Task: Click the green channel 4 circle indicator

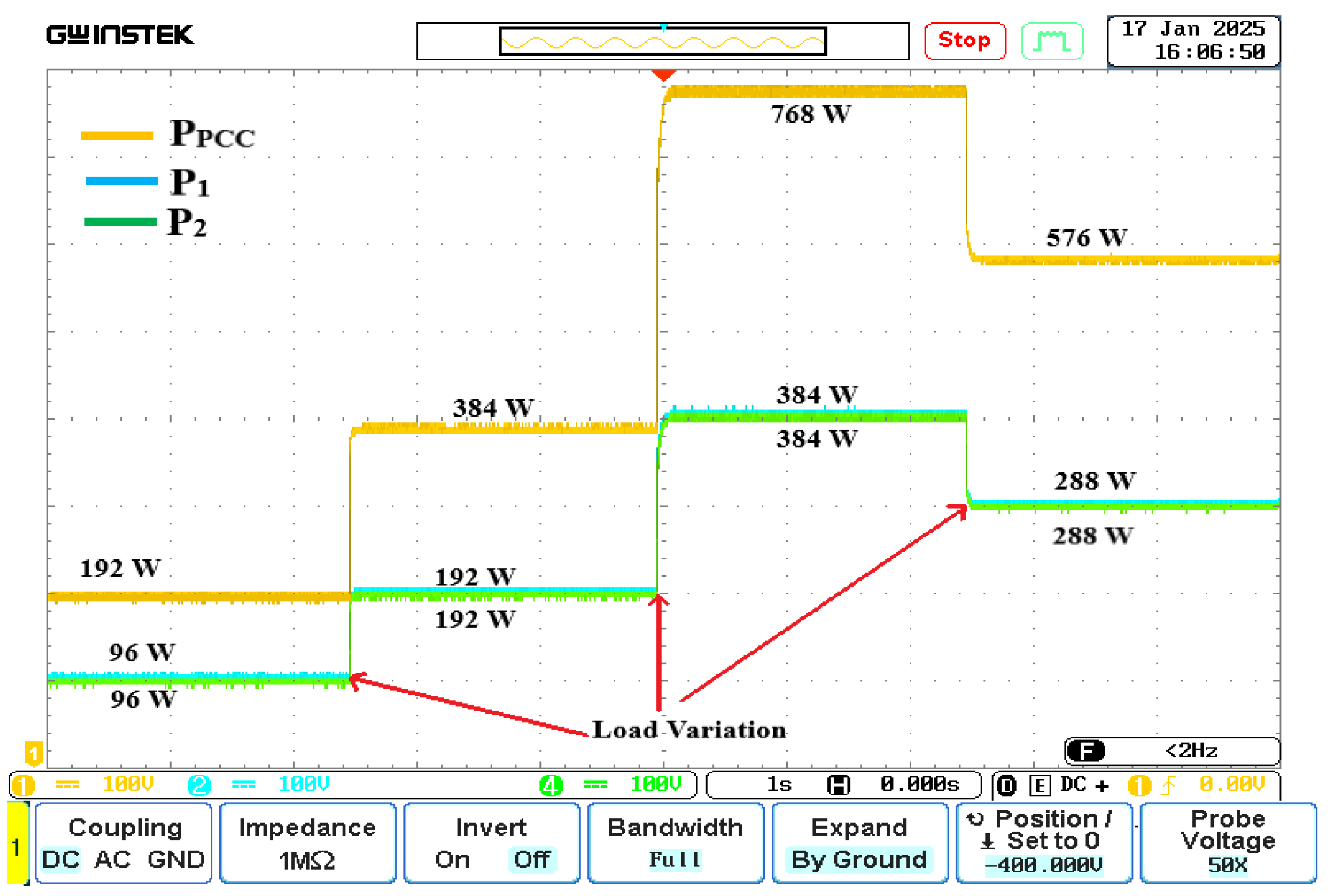Action: pos(550,785)
